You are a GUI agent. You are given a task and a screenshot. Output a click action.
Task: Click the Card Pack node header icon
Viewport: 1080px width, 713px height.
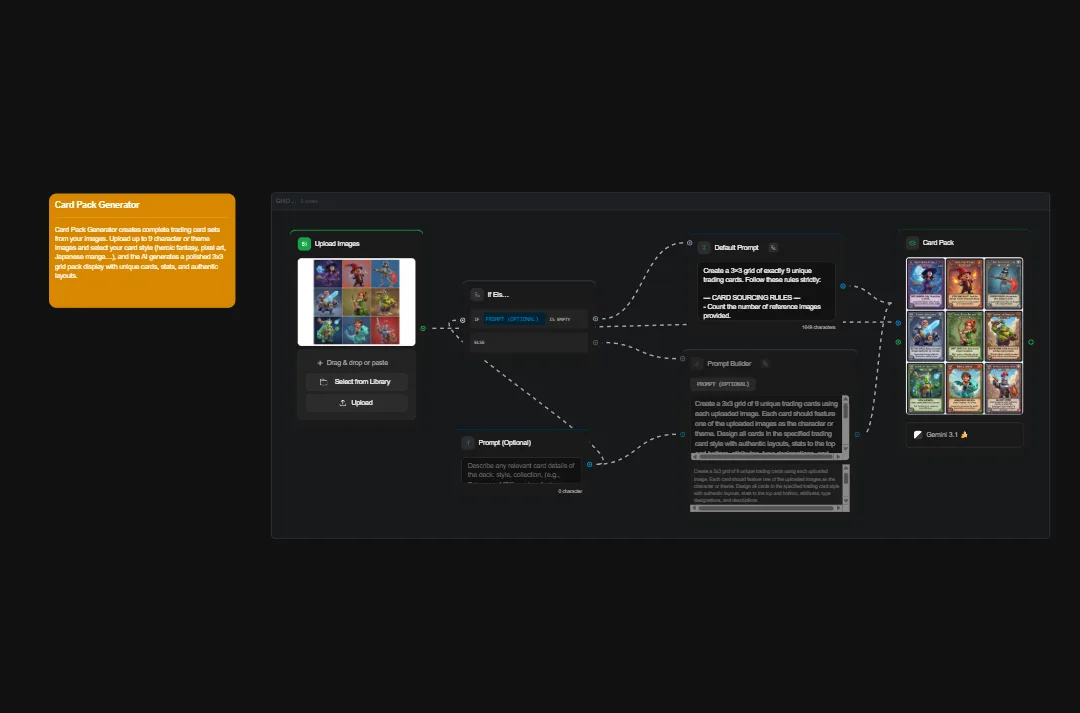coord(913,242)
